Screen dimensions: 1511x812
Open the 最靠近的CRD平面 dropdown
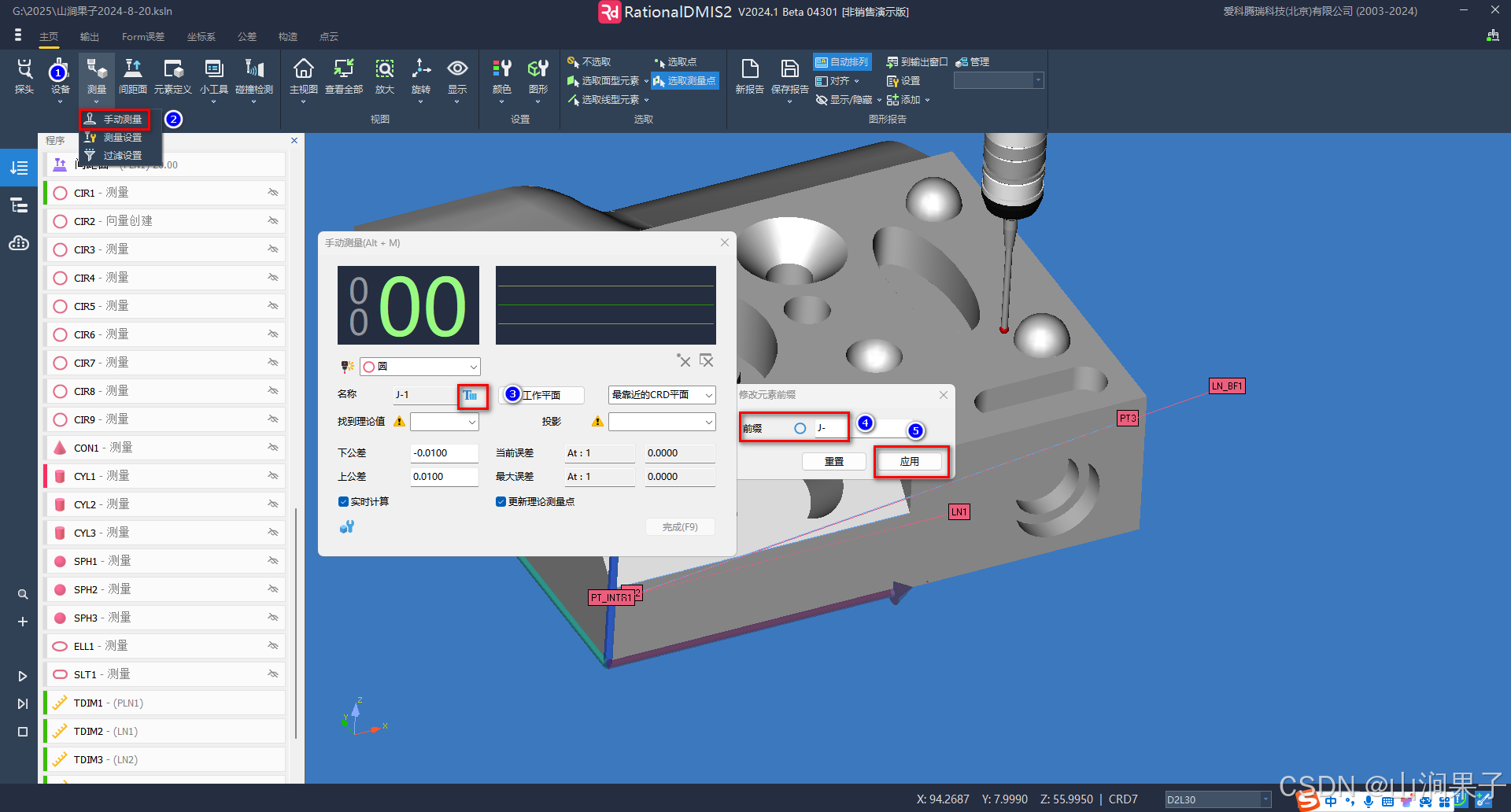pos(662,395)
